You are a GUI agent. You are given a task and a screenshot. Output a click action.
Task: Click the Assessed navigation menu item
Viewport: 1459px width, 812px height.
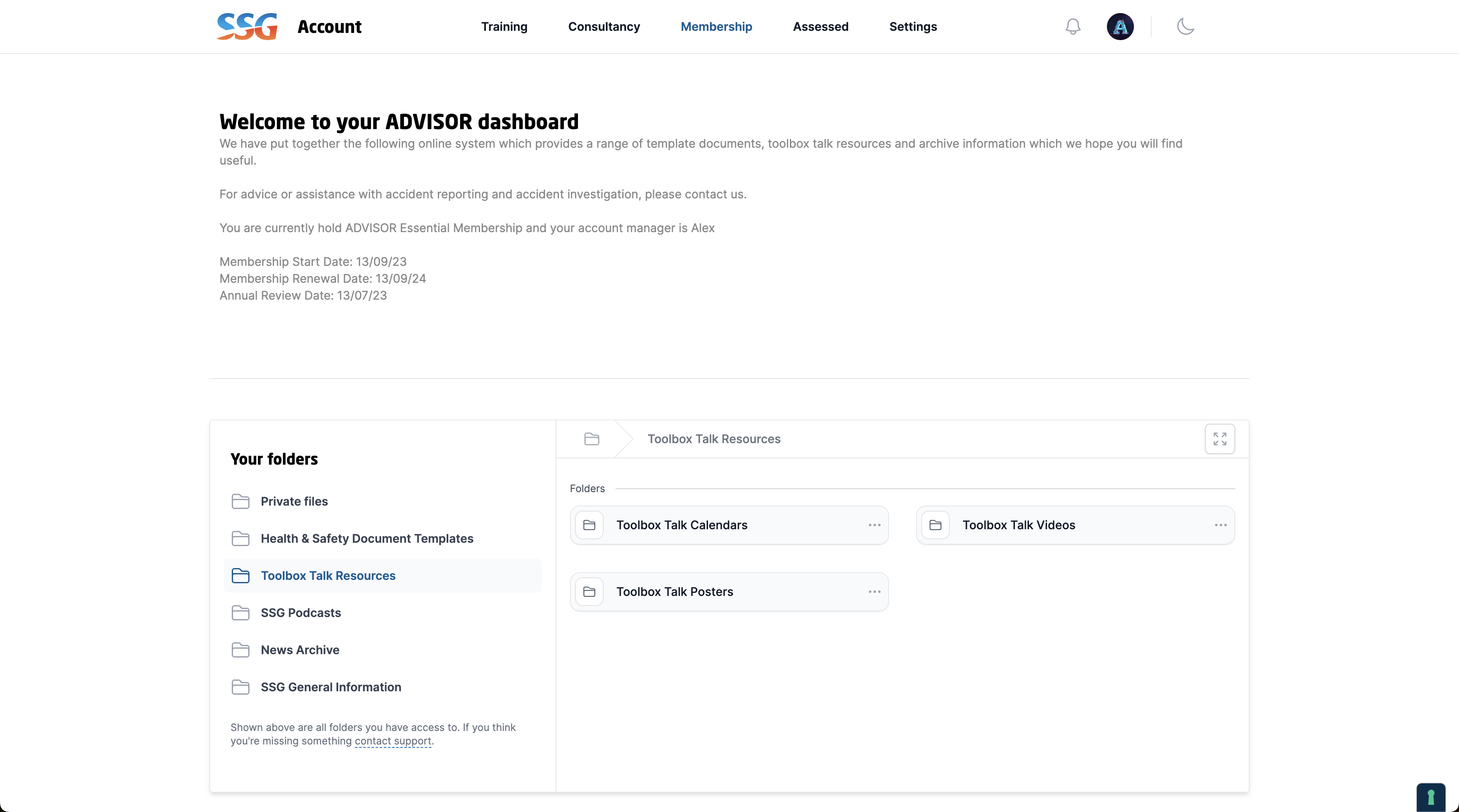[820, 26]
